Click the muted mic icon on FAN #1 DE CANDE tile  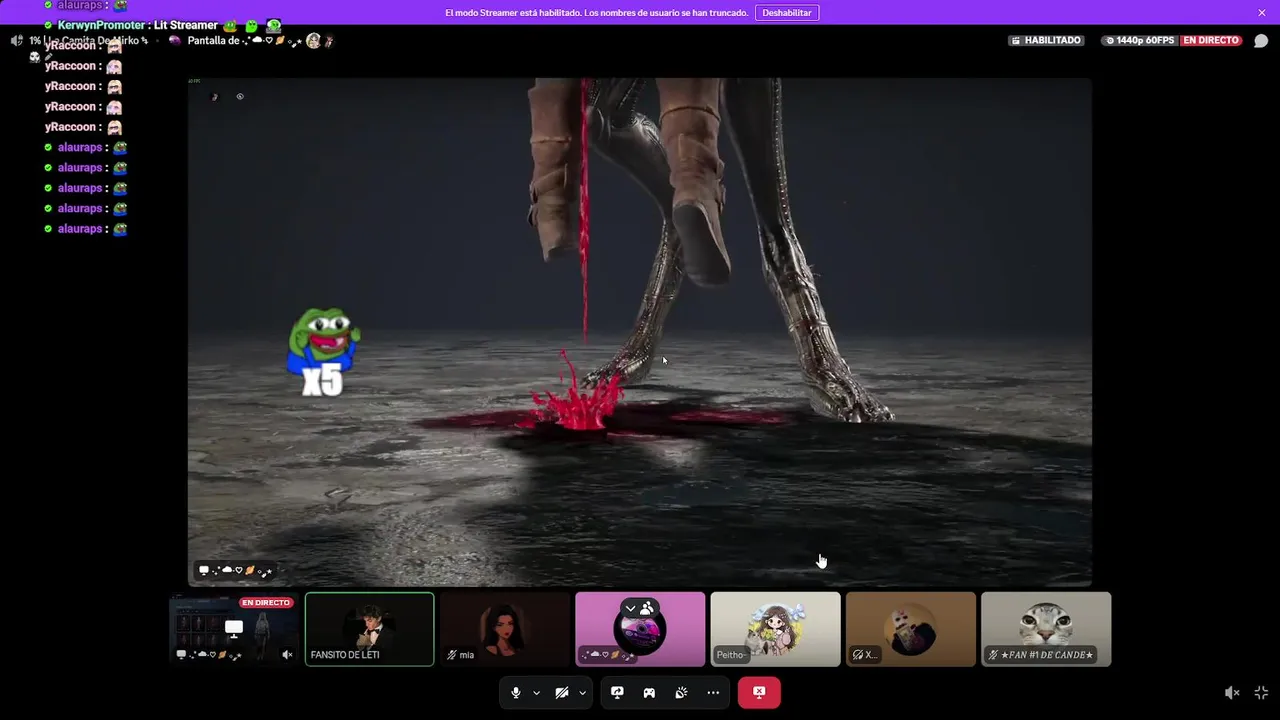coord(993,655)
